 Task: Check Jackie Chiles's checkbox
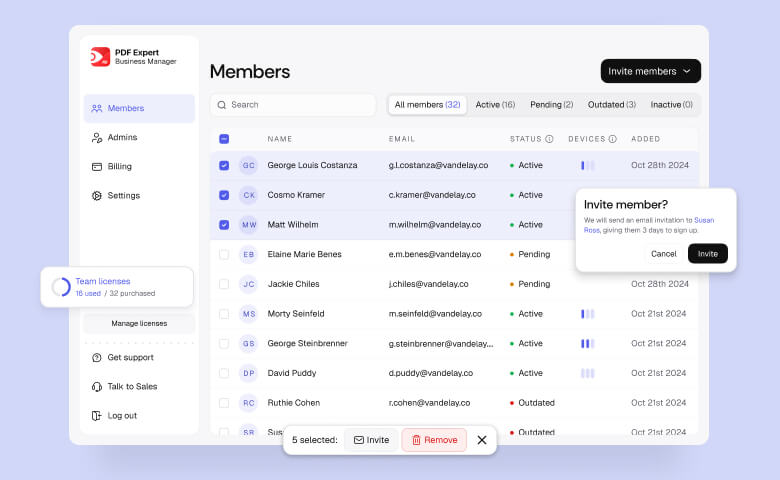tap(224, 284)
